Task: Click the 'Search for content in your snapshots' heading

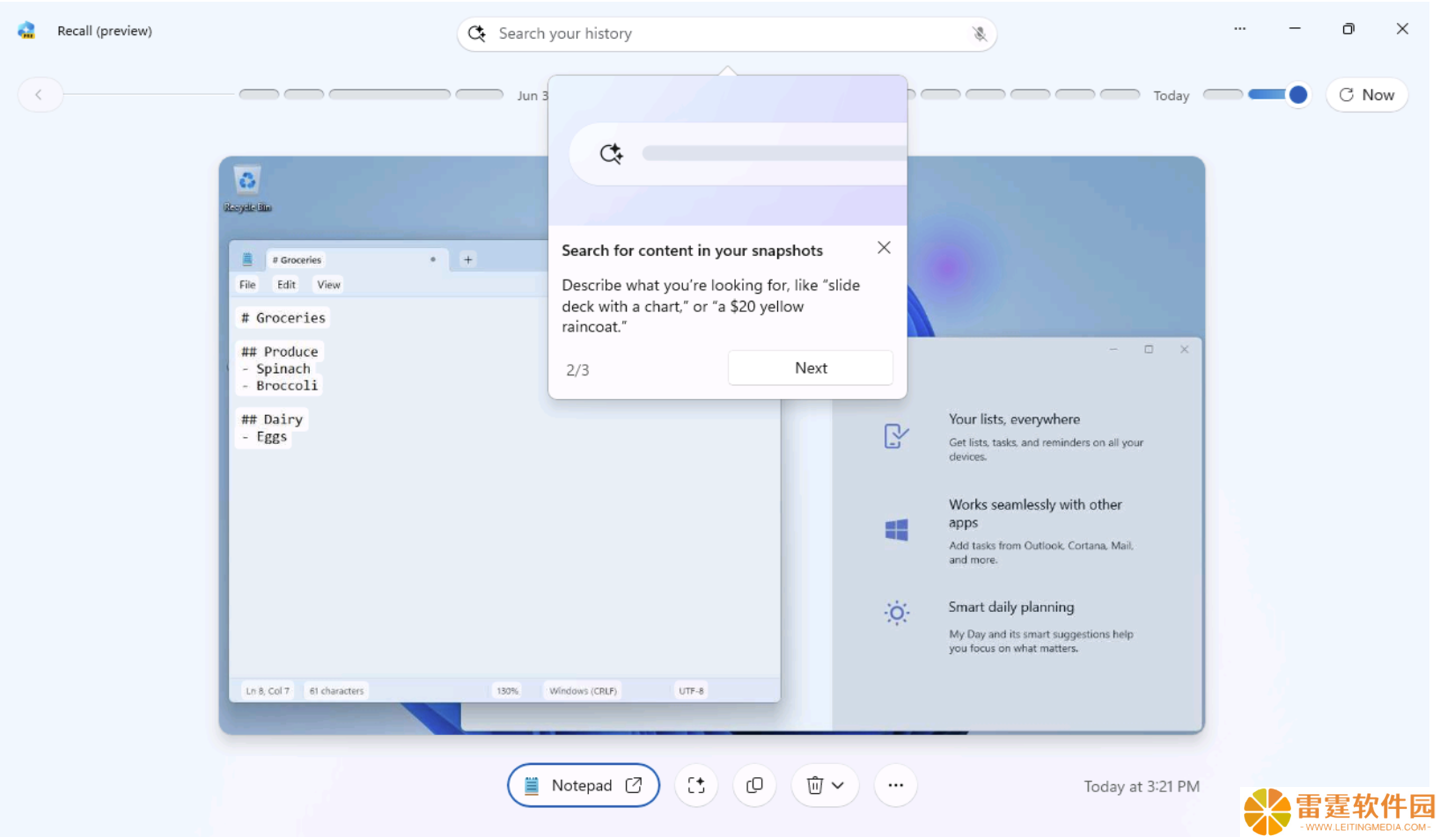Action: [x=692, y=251]
